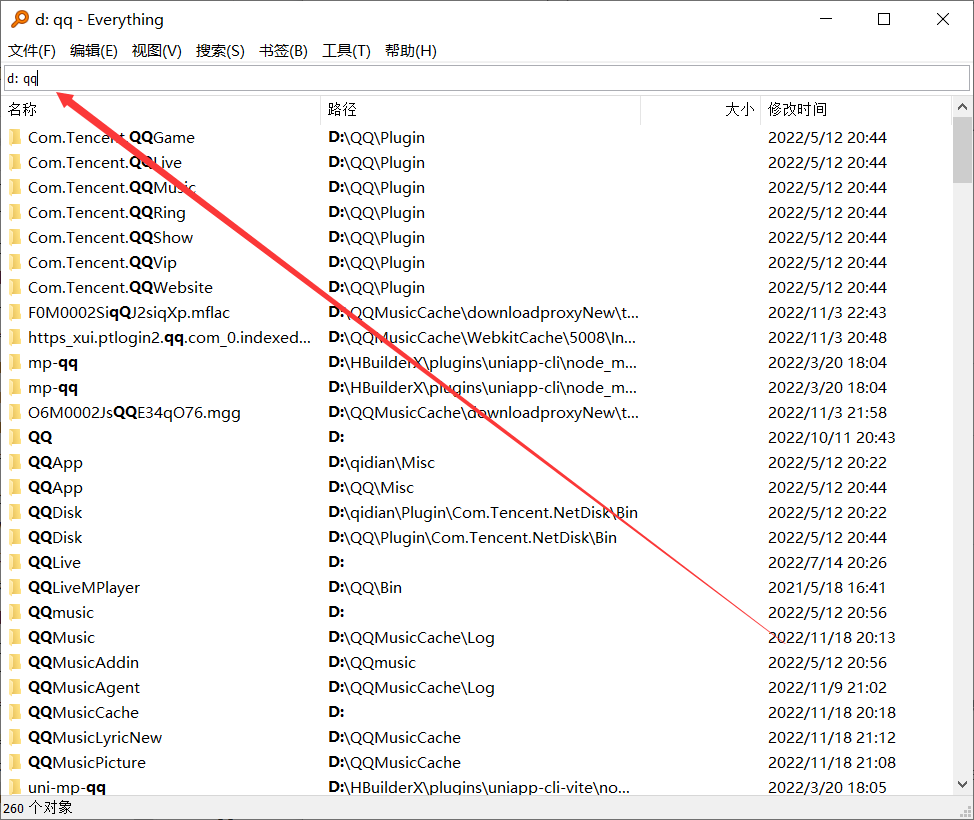This screenshot has width=974, height=820.
Task: Select the QQMusicAgent folder name
Action: click(x=84, y=687)
